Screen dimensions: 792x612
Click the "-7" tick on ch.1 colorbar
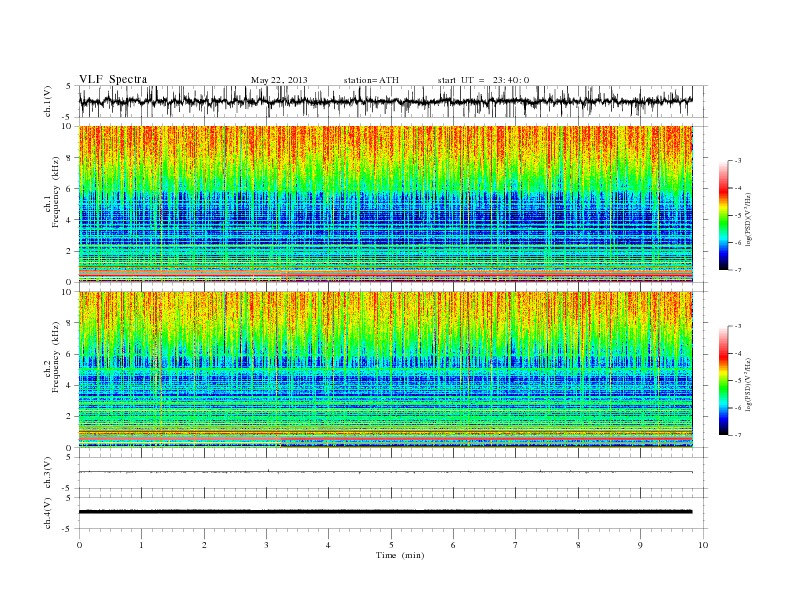(x=738, y=270)
